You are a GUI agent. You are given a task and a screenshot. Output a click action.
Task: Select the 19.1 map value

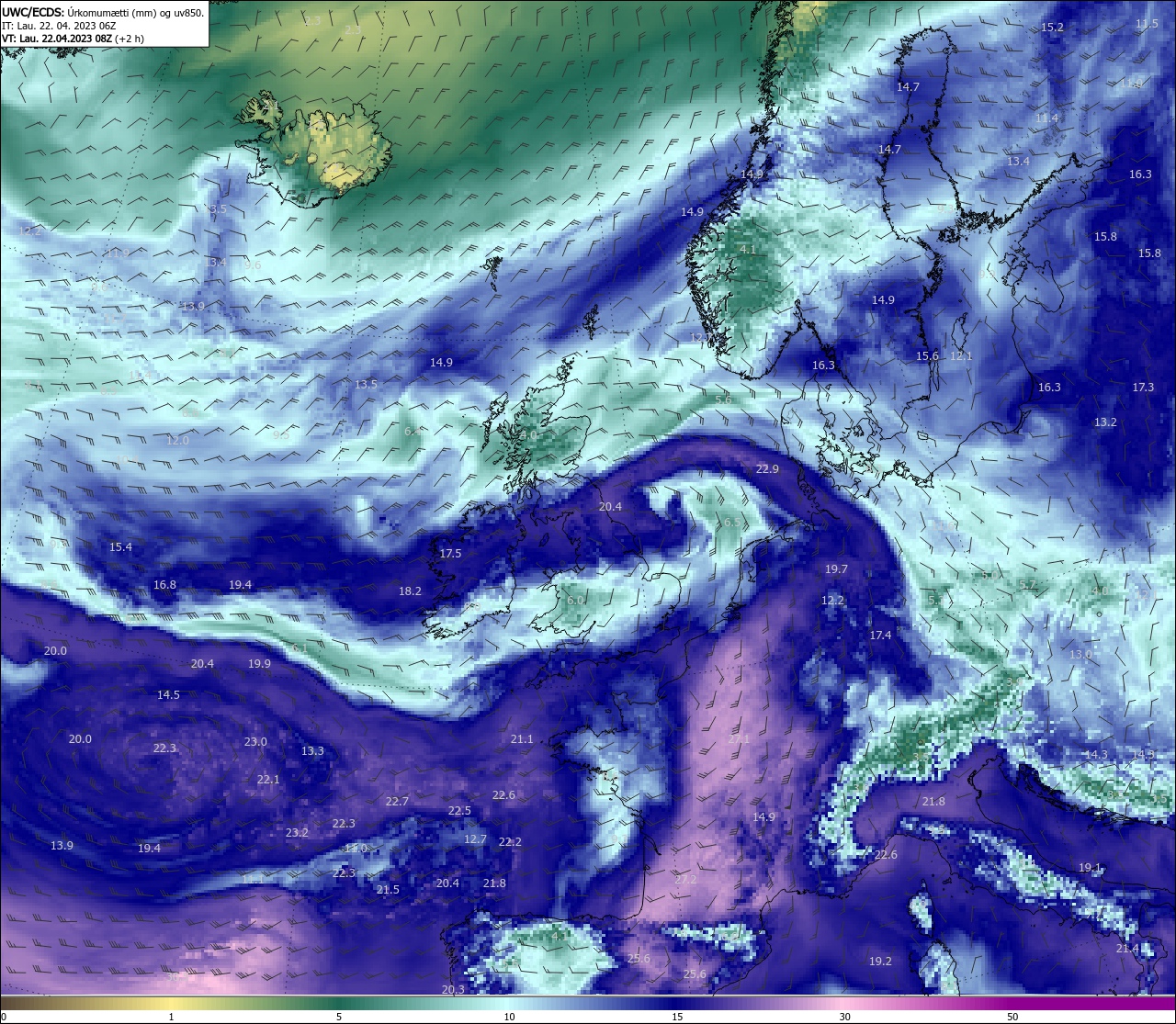1090,867
